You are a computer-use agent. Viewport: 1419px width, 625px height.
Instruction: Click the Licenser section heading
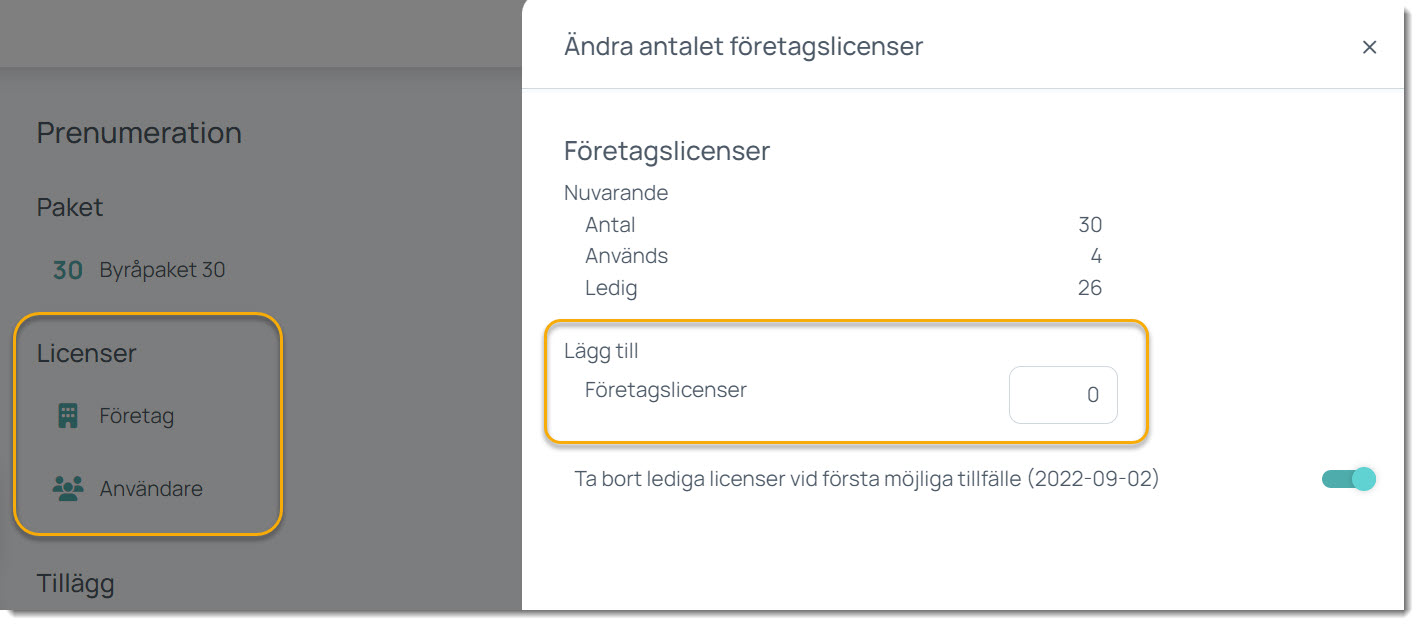tap(86, 353)
